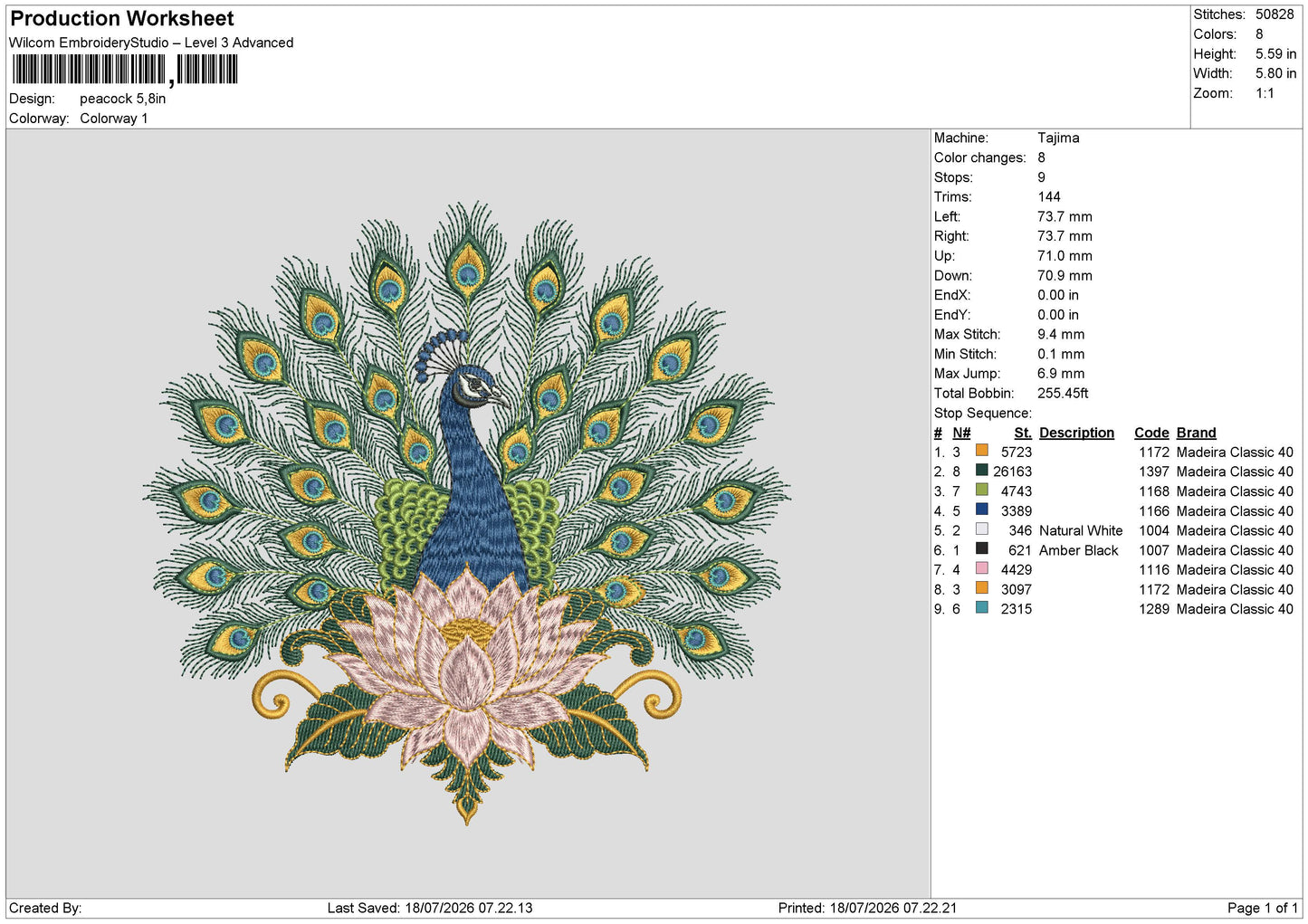Image resolution: width=1308 pixels, height=924 pixels.
Task: Click the teal swatch in stop 9
Action: pos(982,608)
